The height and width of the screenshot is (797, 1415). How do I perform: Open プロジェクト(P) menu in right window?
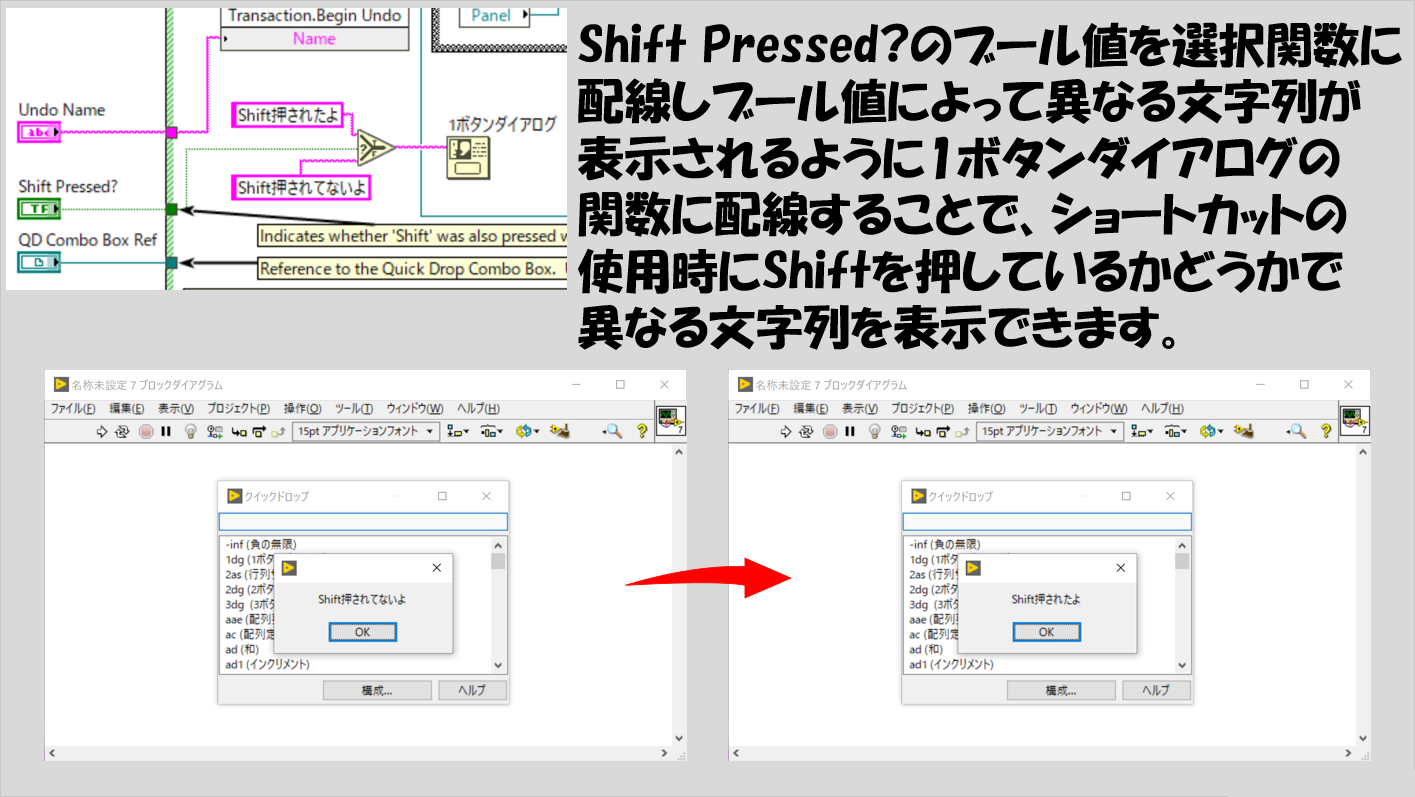coord(923,408)
